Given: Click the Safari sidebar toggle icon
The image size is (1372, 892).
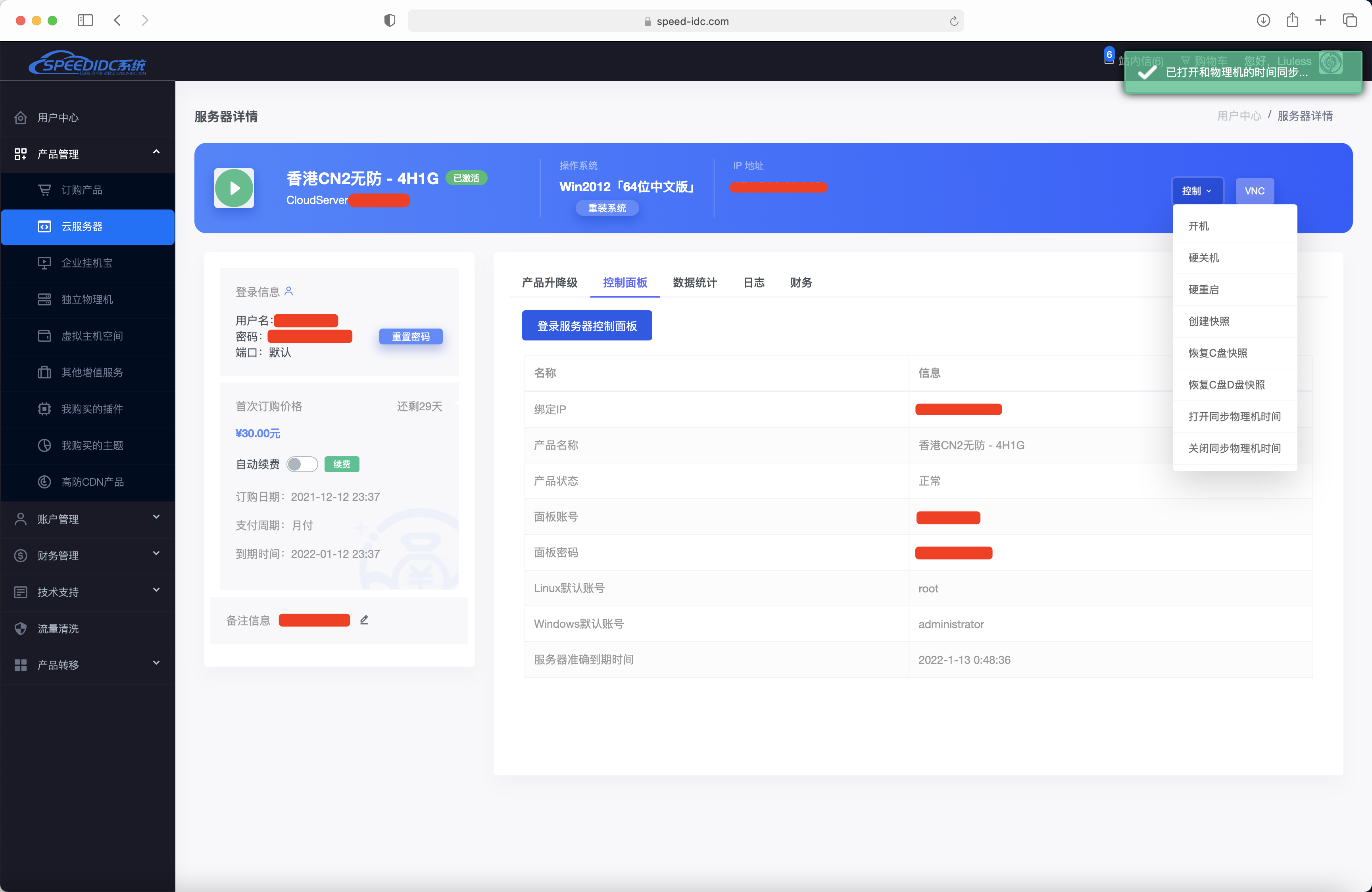Looking at the screenshot, I should 85,20.
